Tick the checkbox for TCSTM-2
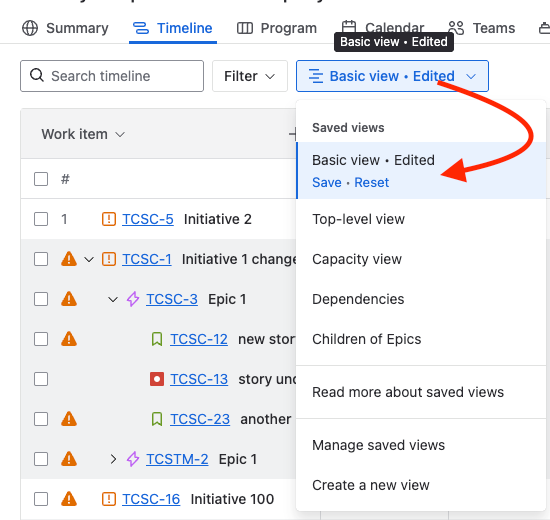Image resolution: width=550 pixels, height=520 pixels. (41, 459)
